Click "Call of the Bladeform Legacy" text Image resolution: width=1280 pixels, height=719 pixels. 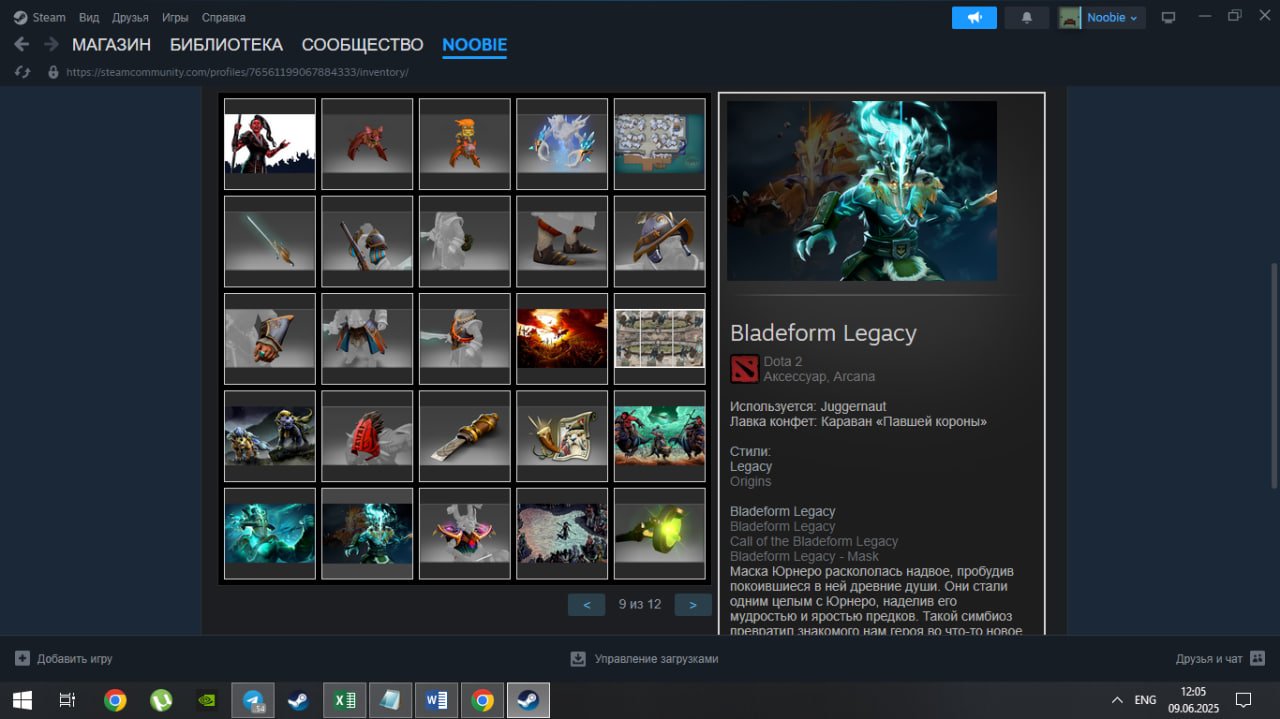pos(814,542)
